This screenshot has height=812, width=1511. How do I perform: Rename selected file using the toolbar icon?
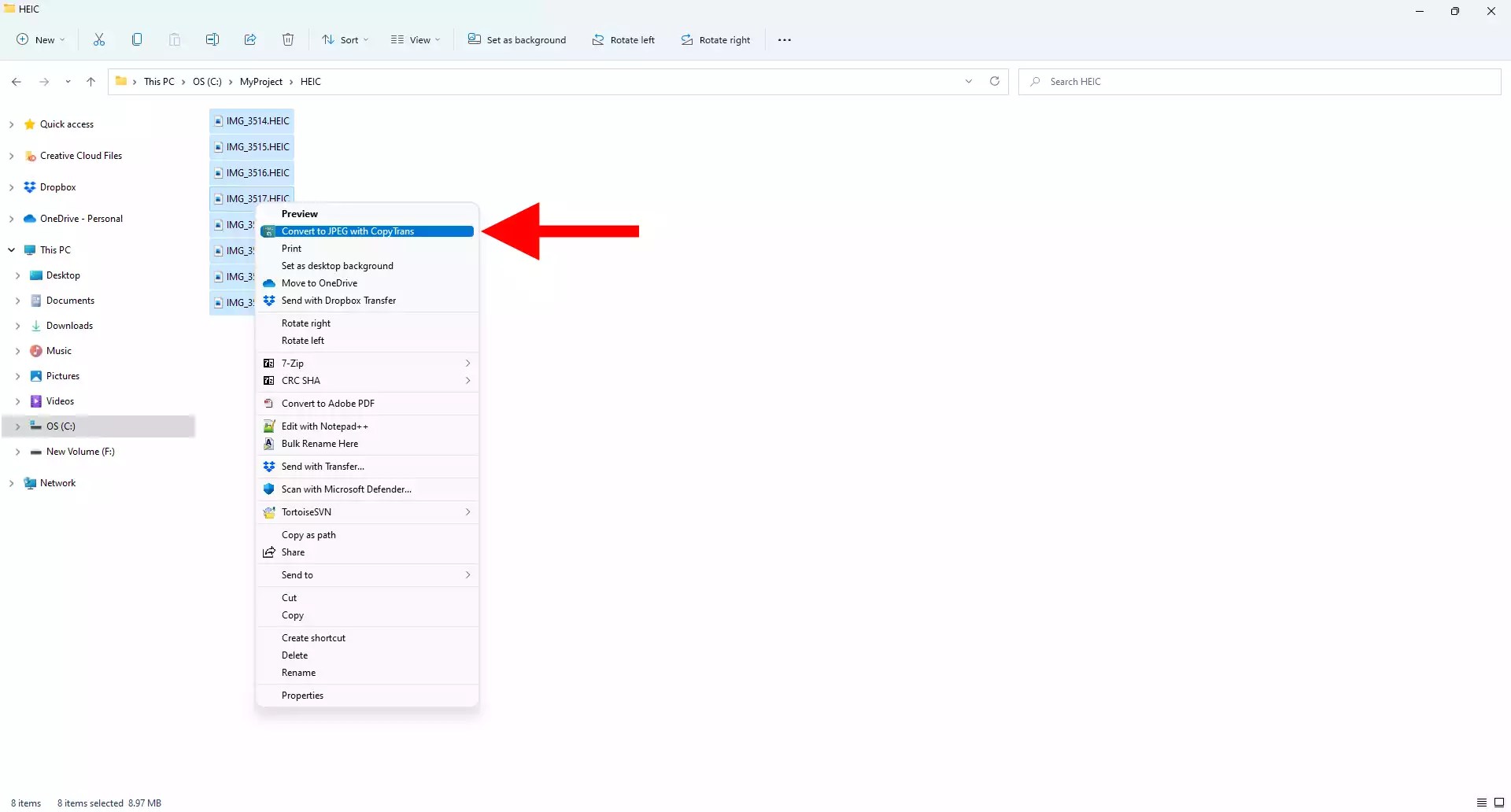point(212,39)
